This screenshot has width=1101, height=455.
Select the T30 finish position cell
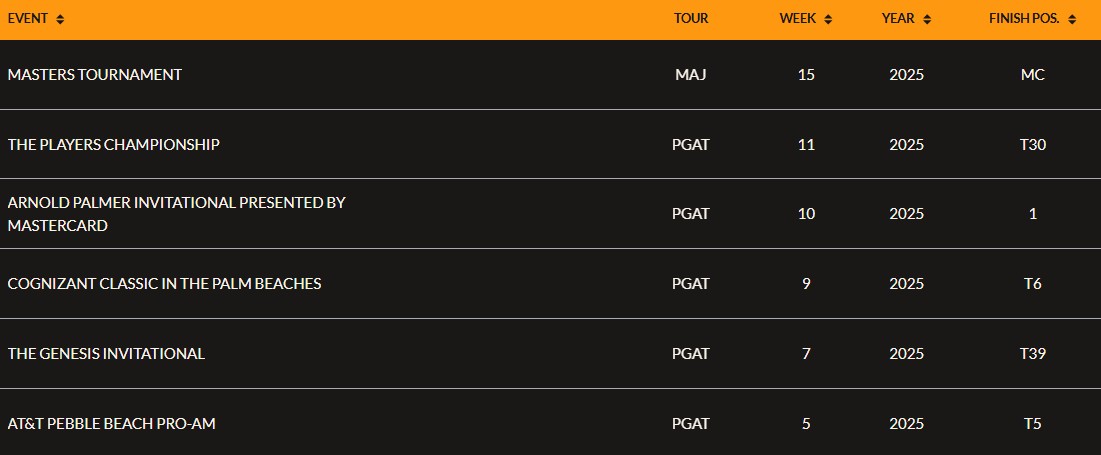[x=1033, y=145]
